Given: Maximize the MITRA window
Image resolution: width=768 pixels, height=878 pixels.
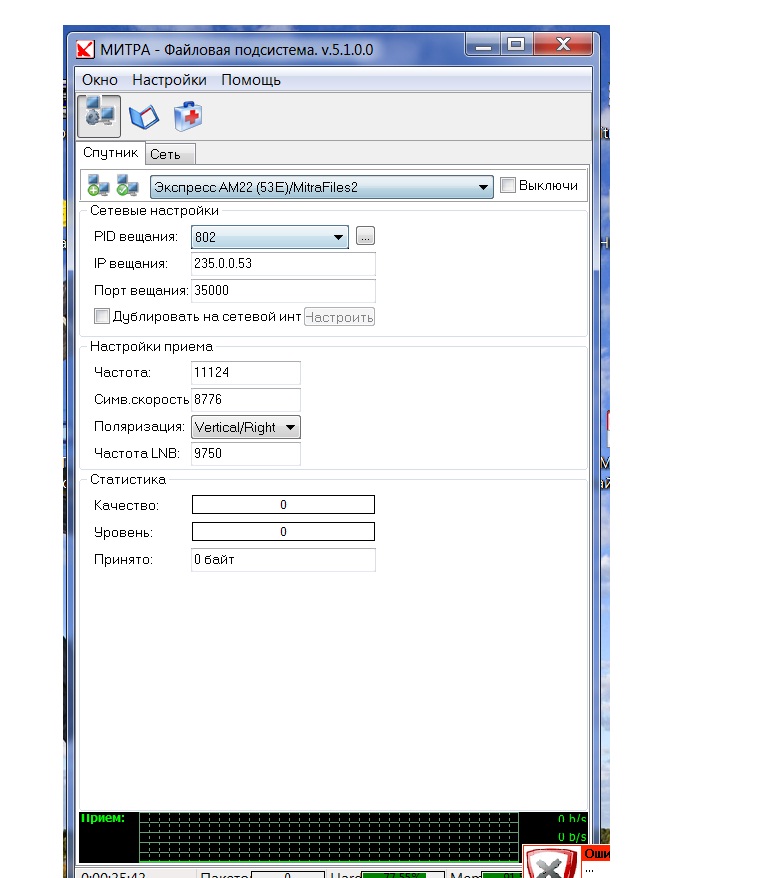Looking at the screenshot, I should click(x=516, y=44).
